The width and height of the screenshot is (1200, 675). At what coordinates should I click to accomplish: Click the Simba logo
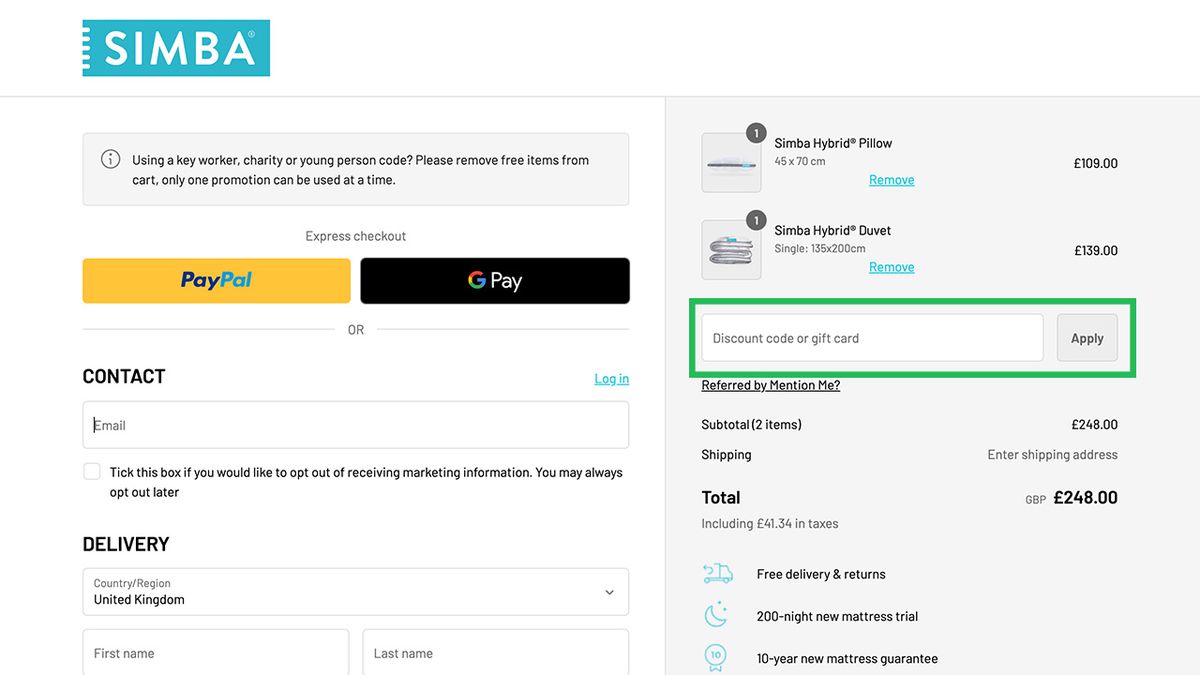pos(176,48)
